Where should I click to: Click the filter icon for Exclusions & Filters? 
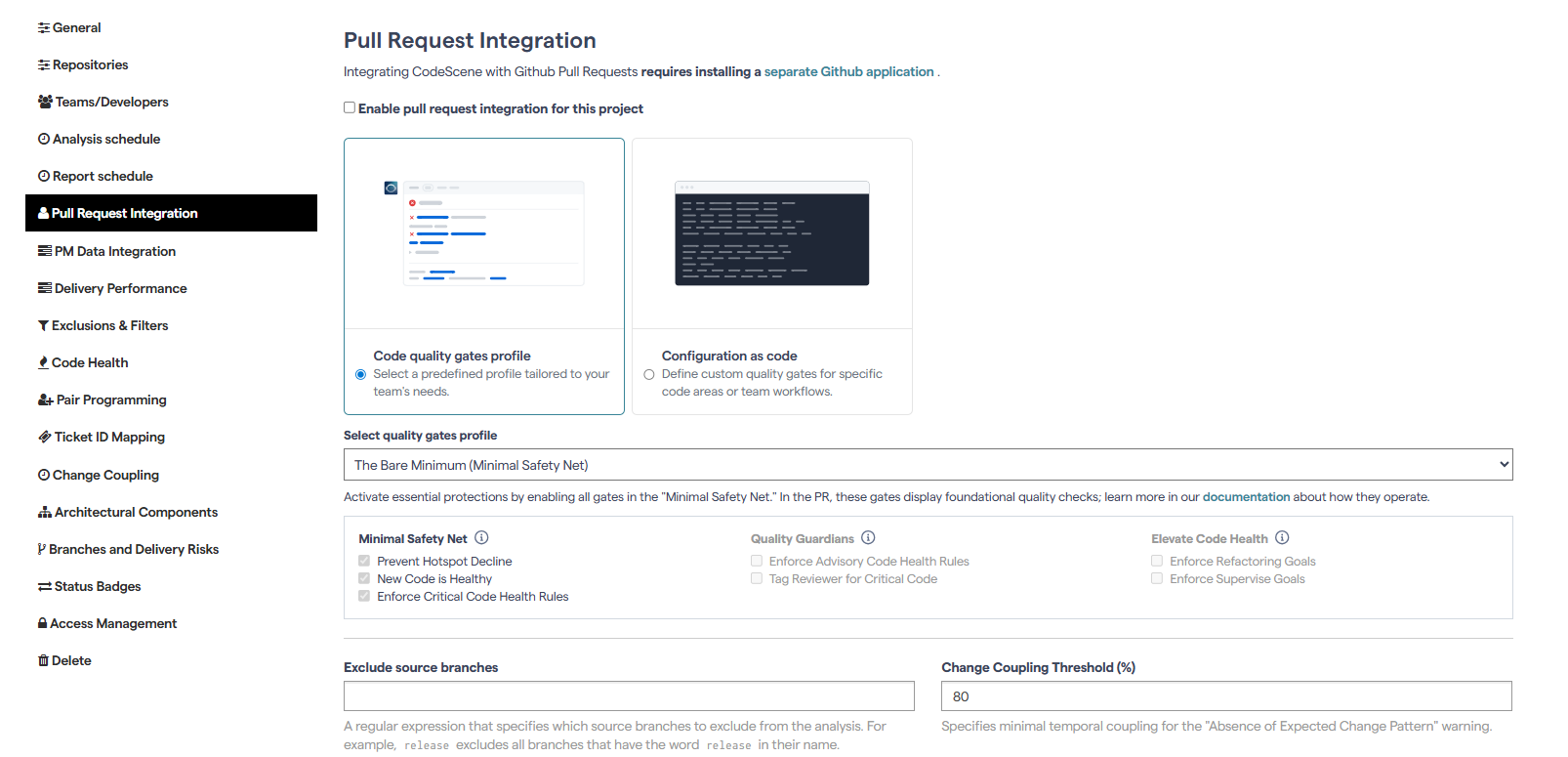[x=43, y=326]
